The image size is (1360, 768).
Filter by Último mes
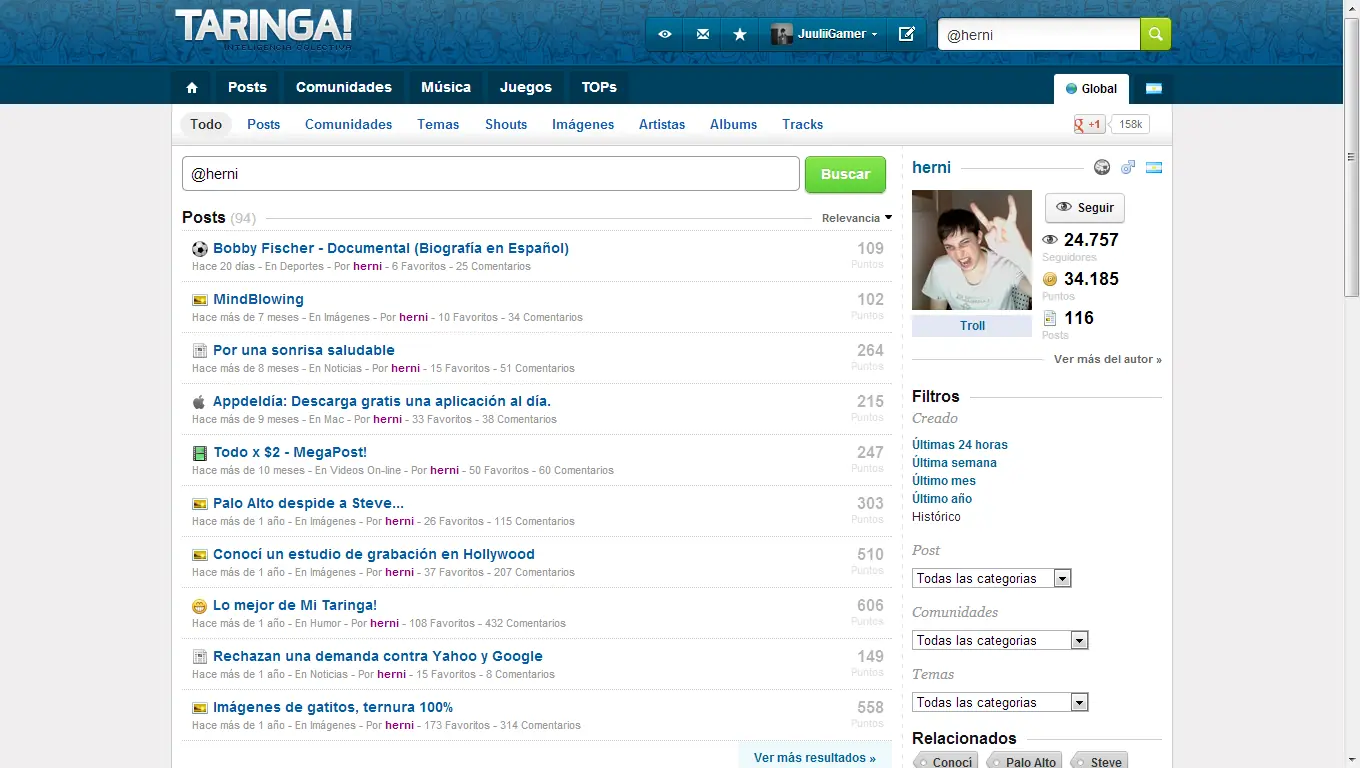(944, 481)
